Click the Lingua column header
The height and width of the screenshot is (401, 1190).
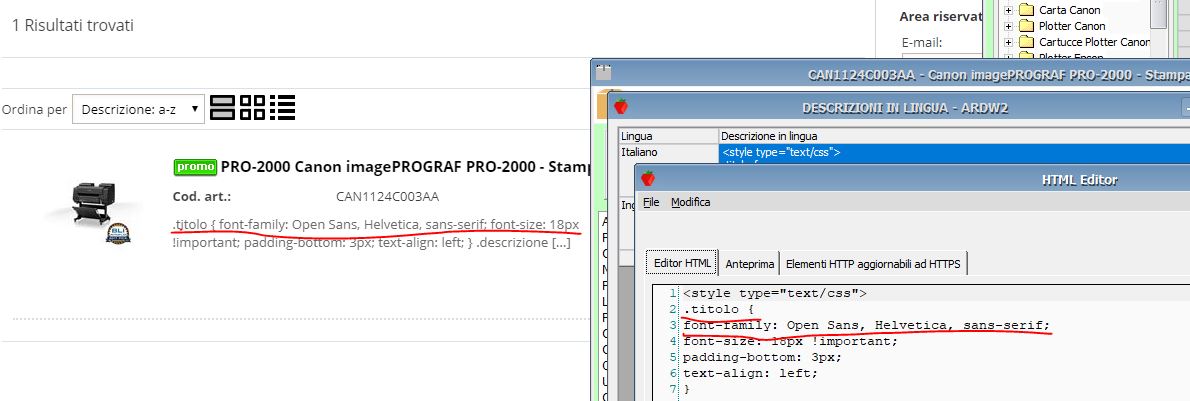click(x=669, y=136)
